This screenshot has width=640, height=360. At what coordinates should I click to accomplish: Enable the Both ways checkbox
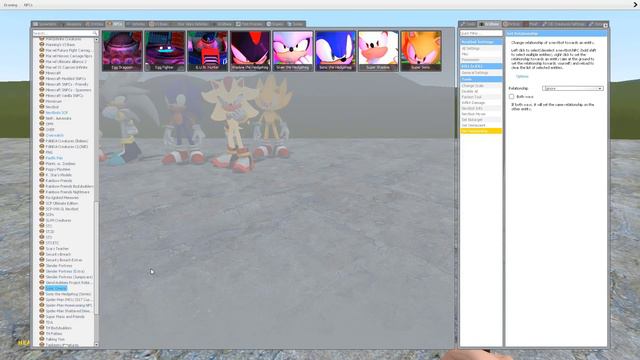coord(511,97)
